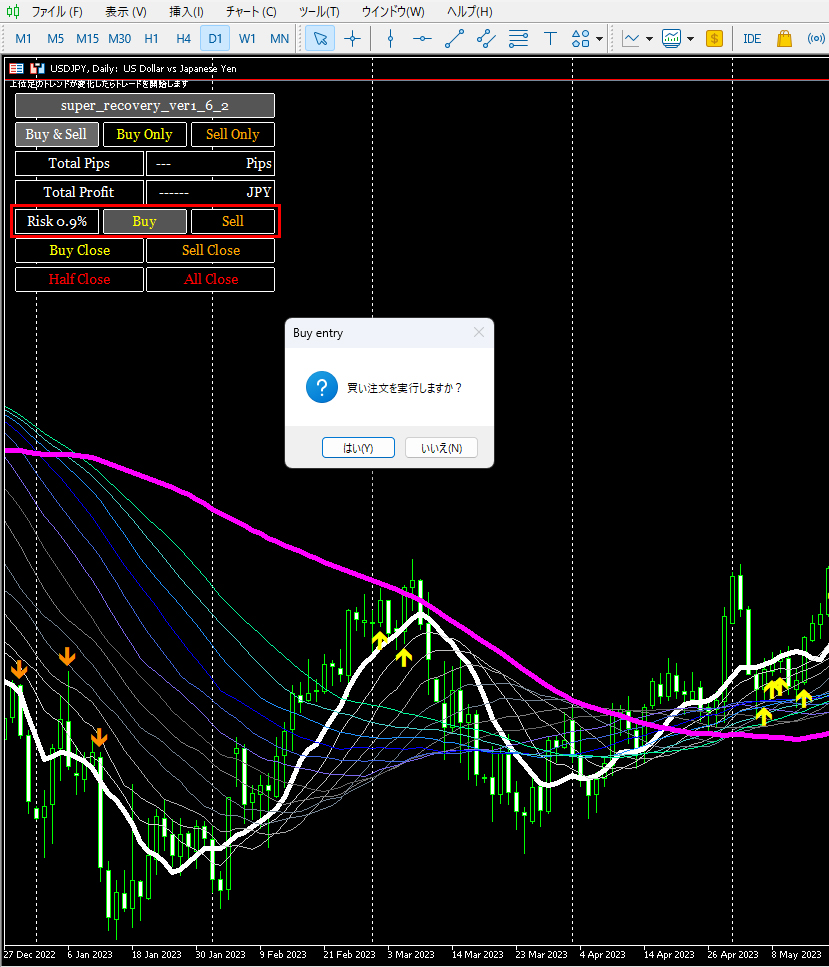Click the green candlestick app icon
The width and height of the screenshot is (829, 967).
point(13,11)
